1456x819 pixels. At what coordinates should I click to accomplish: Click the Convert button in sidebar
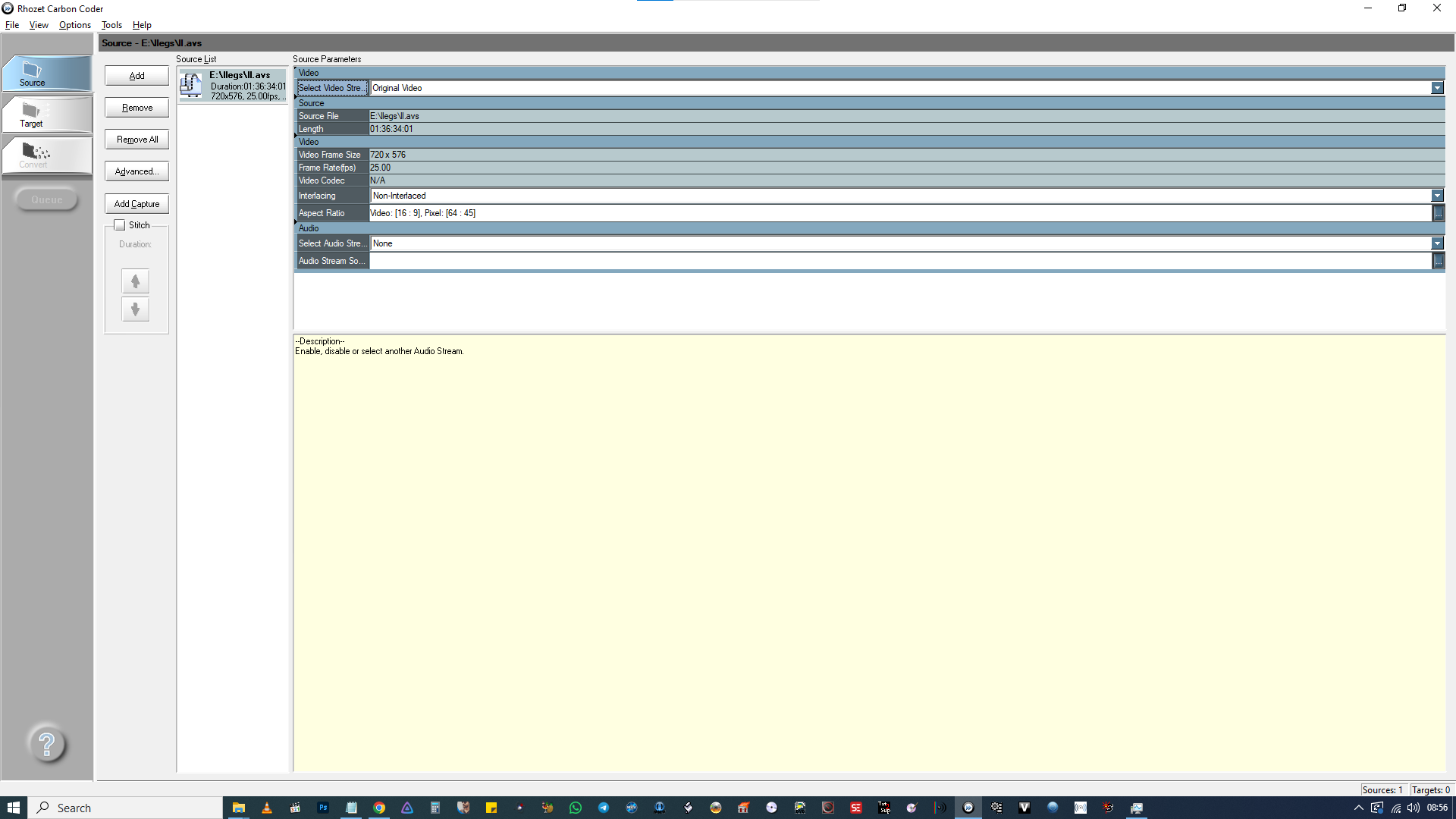(46, 155)
